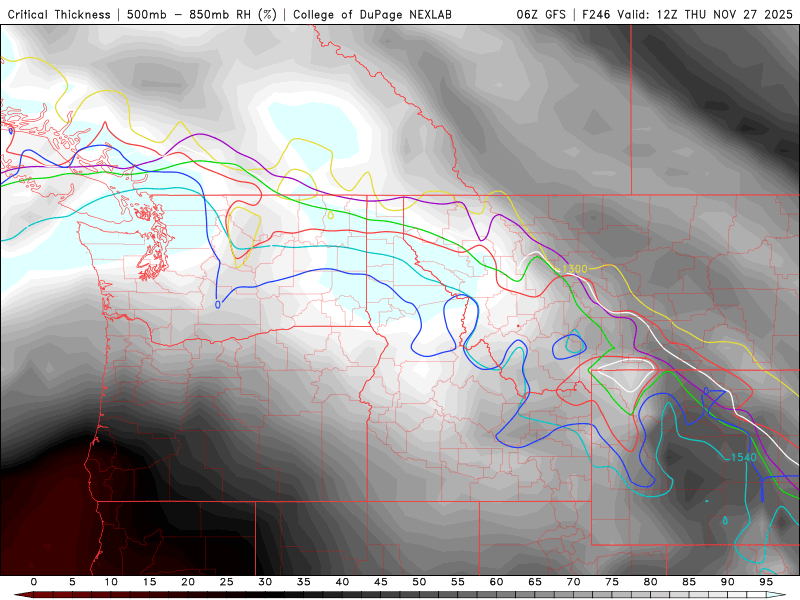This screenshot has height=600, width=800.
Task: Click the "55" tick on the color scale
Action: point(458,582)
